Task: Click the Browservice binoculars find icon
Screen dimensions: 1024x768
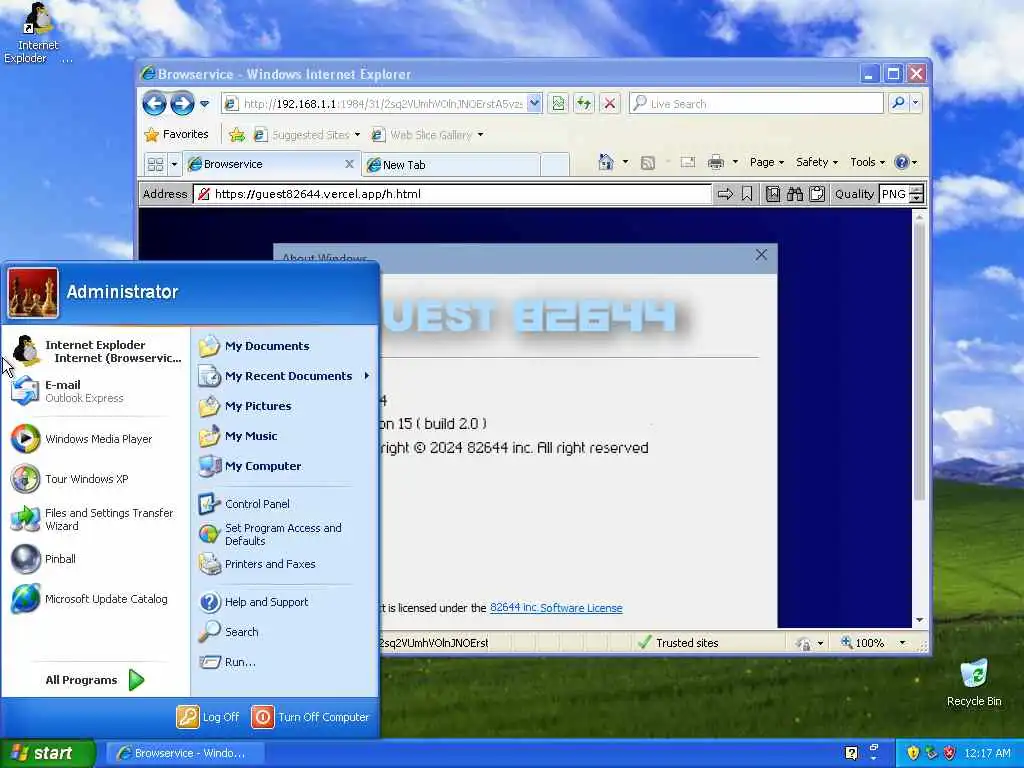Action: [795, 194]
